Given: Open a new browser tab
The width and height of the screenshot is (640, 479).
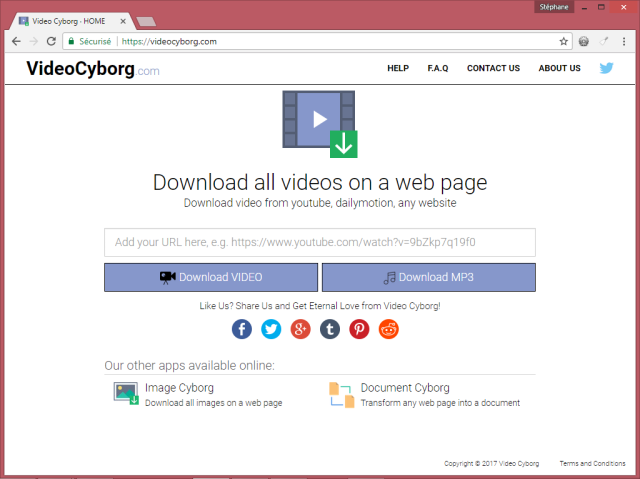Looking at the screenshot, I should tap(146, 22).
